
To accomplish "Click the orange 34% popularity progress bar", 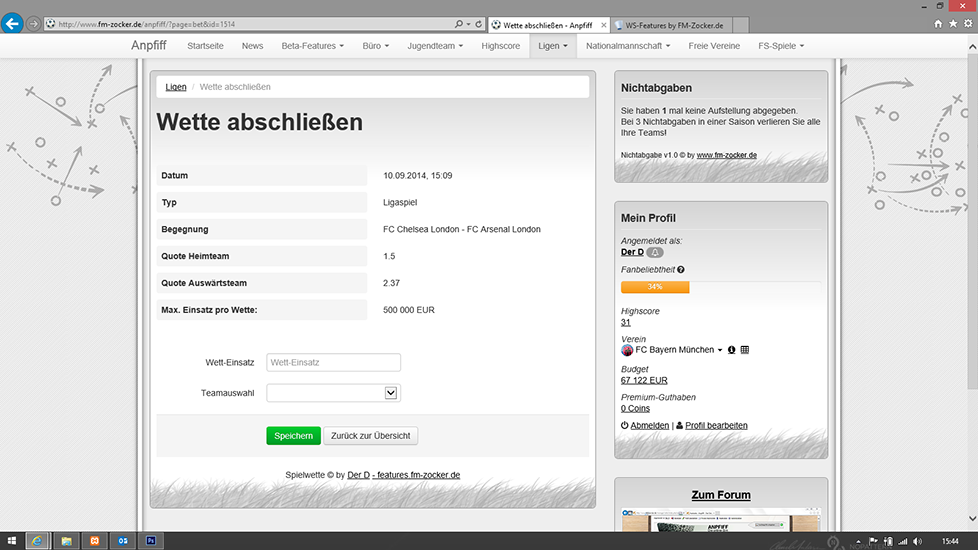I will coord(655,287).
